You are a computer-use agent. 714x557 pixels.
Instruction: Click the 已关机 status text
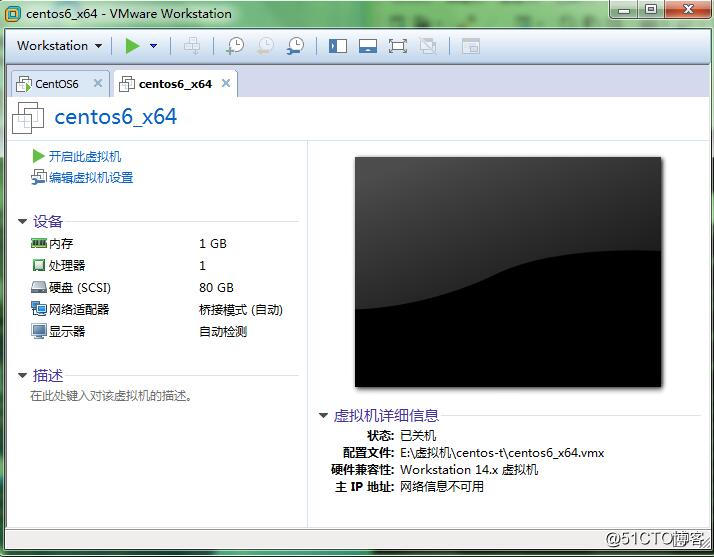418,435
